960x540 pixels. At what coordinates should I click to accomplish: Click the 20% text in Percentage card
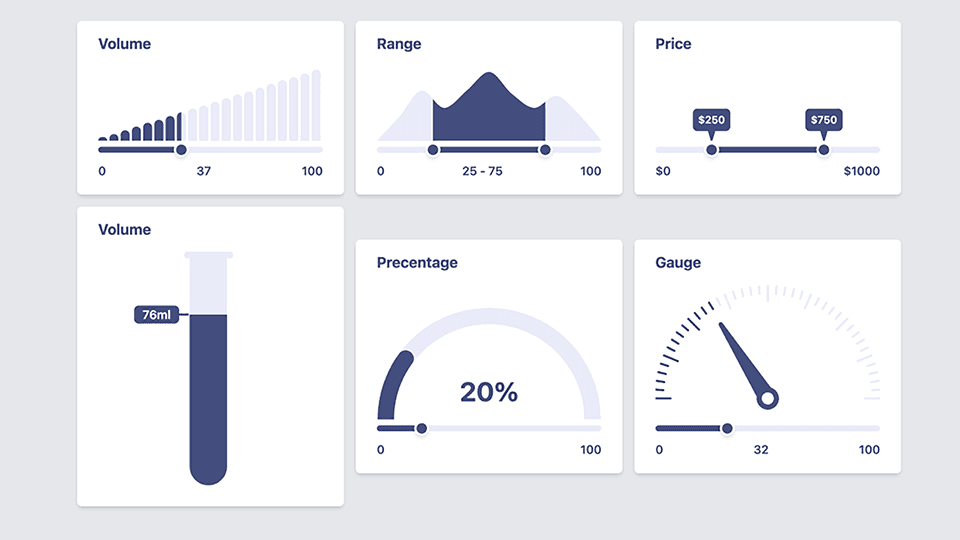(x=489, y=393)
